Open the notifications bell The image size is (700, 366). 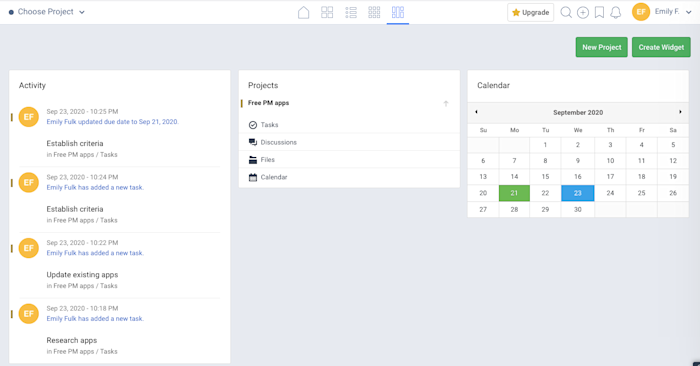pos(616,12)
